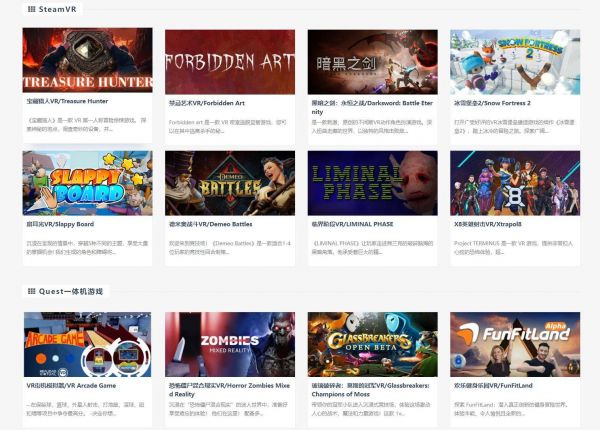This screenshot has width=600, height=430.
Task: Click the grid icon beside SteamVR heading
Action: [31, 9]
